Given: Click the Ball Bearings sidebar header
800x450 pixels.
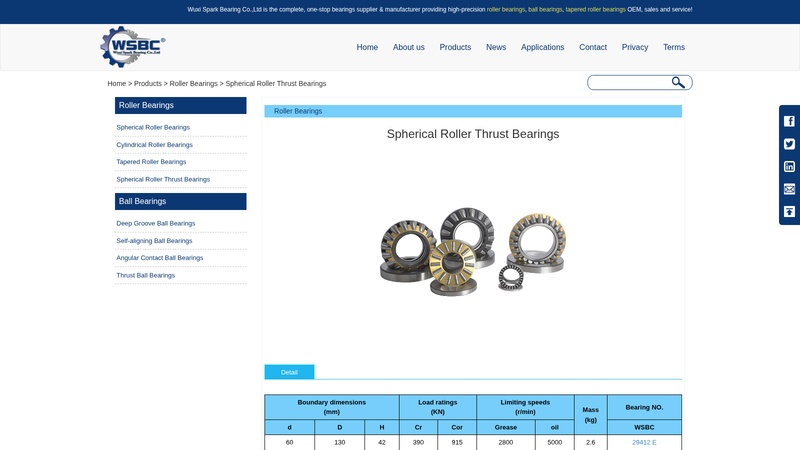Looking at the screenshot, I should pos(181,202).
